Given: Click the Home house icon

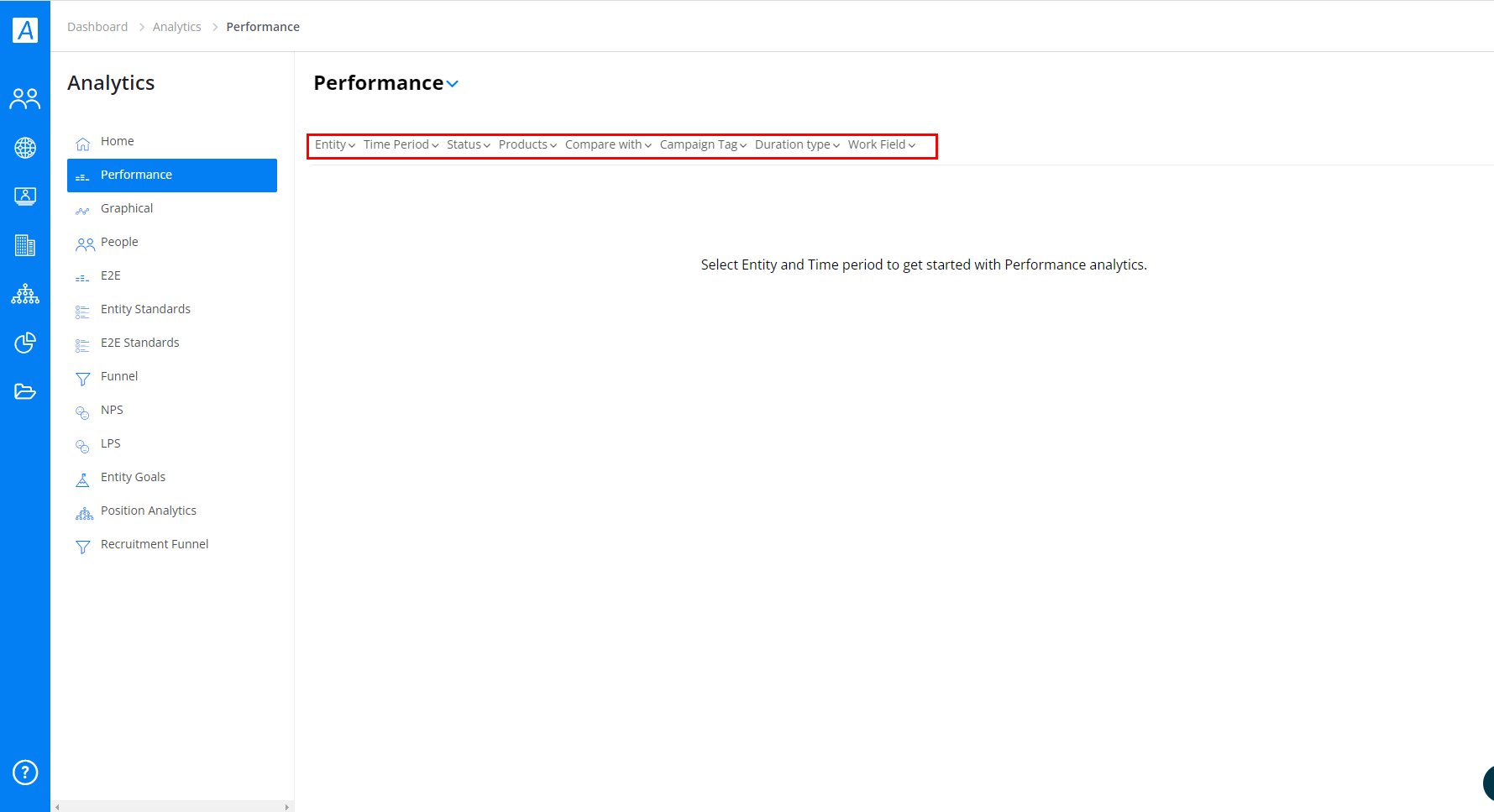Looking at the screenshot, I should point(82,144).
